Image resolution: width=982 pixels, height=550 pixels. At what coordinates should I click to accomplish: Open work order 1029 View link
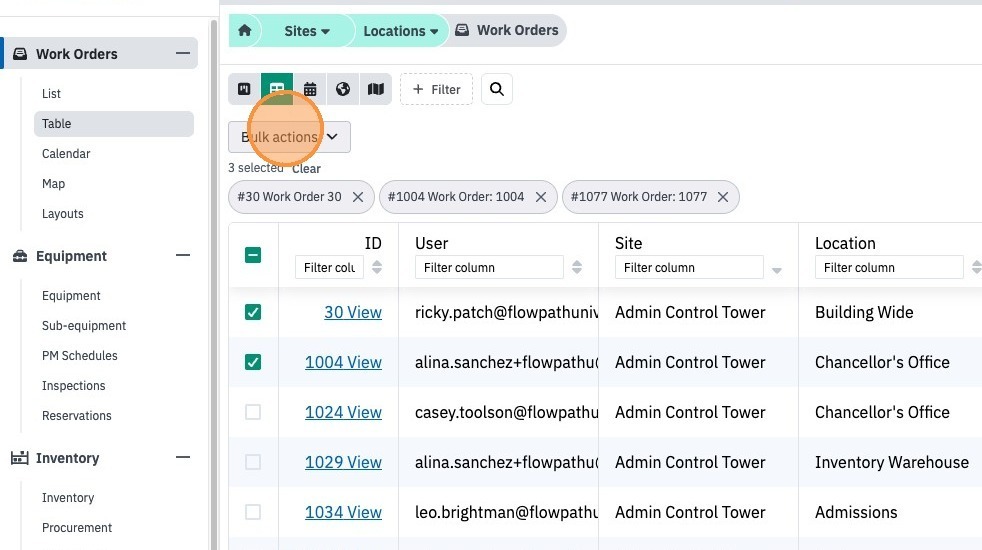coord(343,462)
